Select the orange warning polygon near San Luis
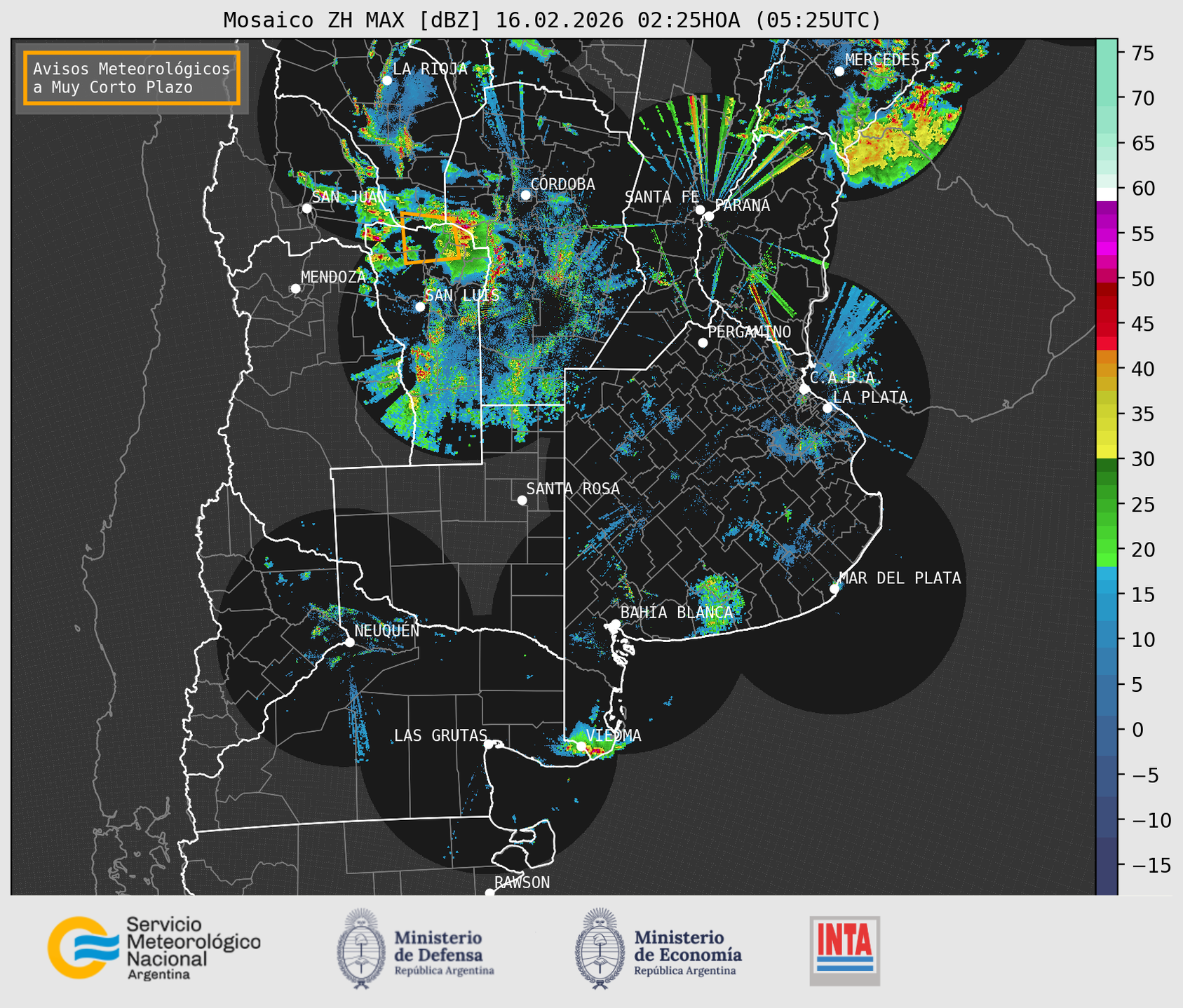Viewport: 1183px width, 1008px height. point(430,237)
